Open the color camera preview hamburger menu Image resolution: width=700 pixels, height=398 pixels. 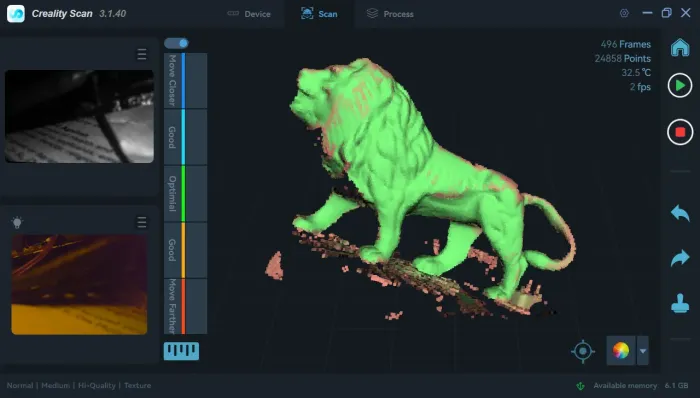tap(142, 222)
